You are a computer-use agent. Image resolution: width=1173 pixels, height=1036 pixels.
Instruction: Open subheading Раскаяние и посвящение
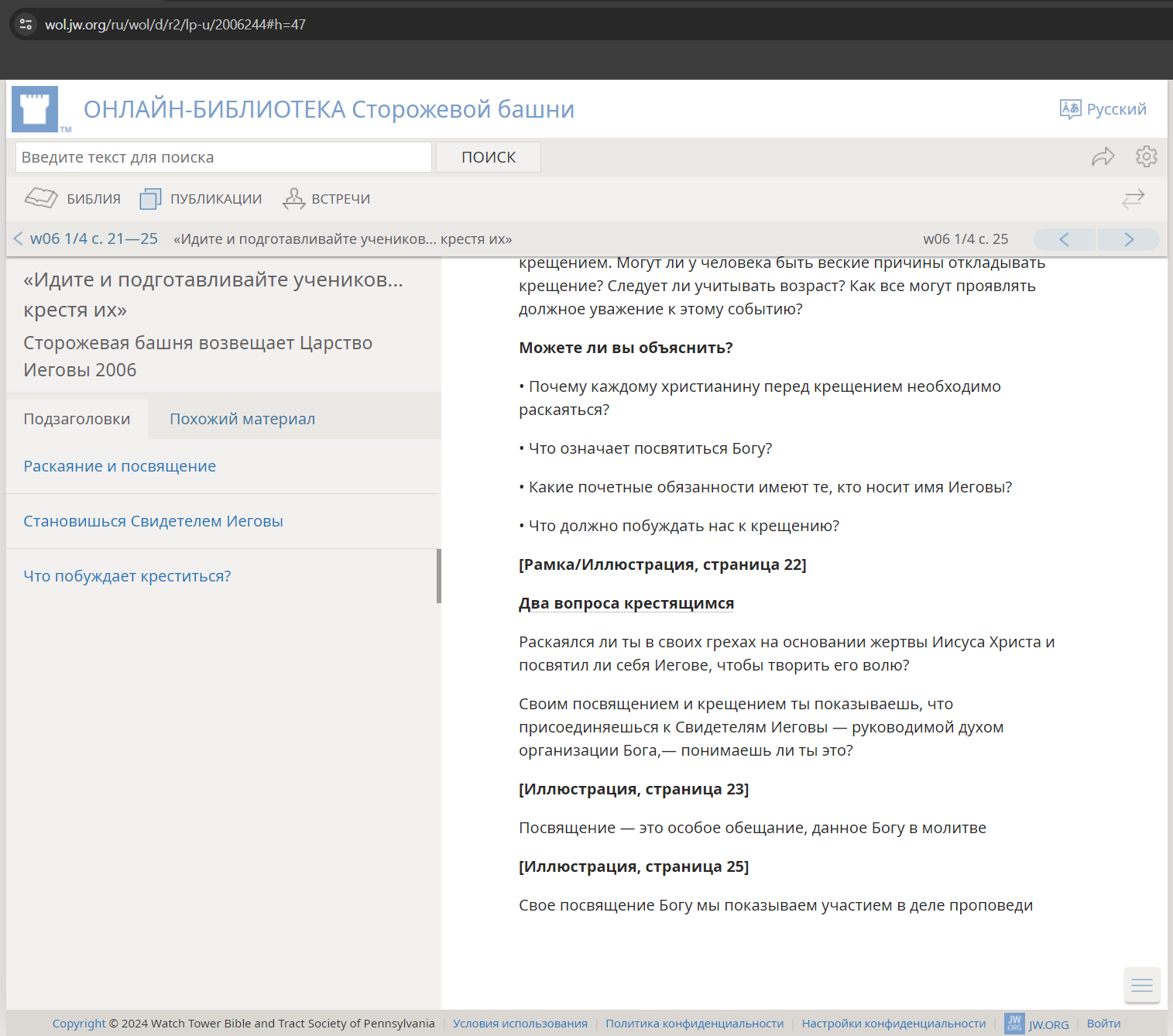pos(120,466)
